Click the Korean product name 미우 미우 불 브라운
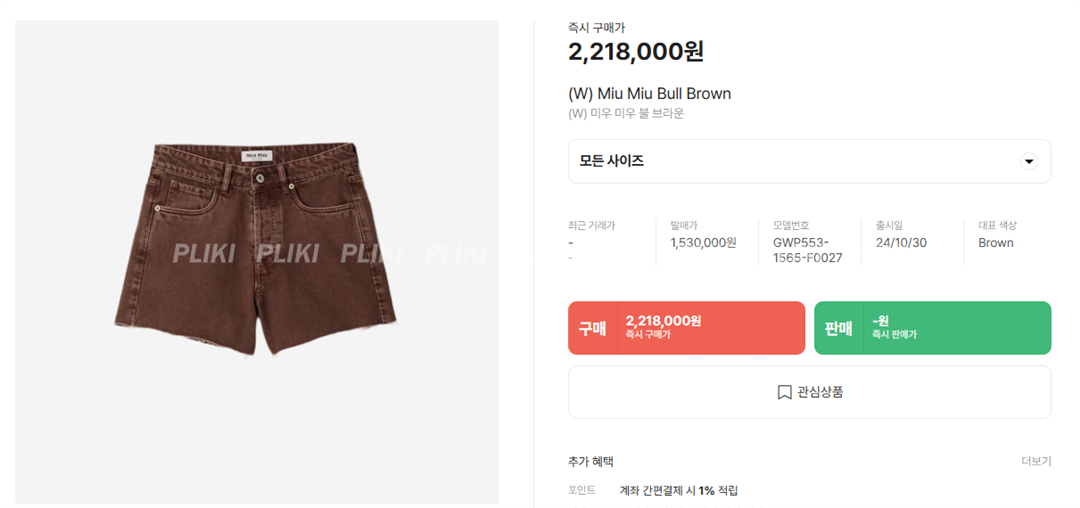The image size is (1080, 508). 626,114
